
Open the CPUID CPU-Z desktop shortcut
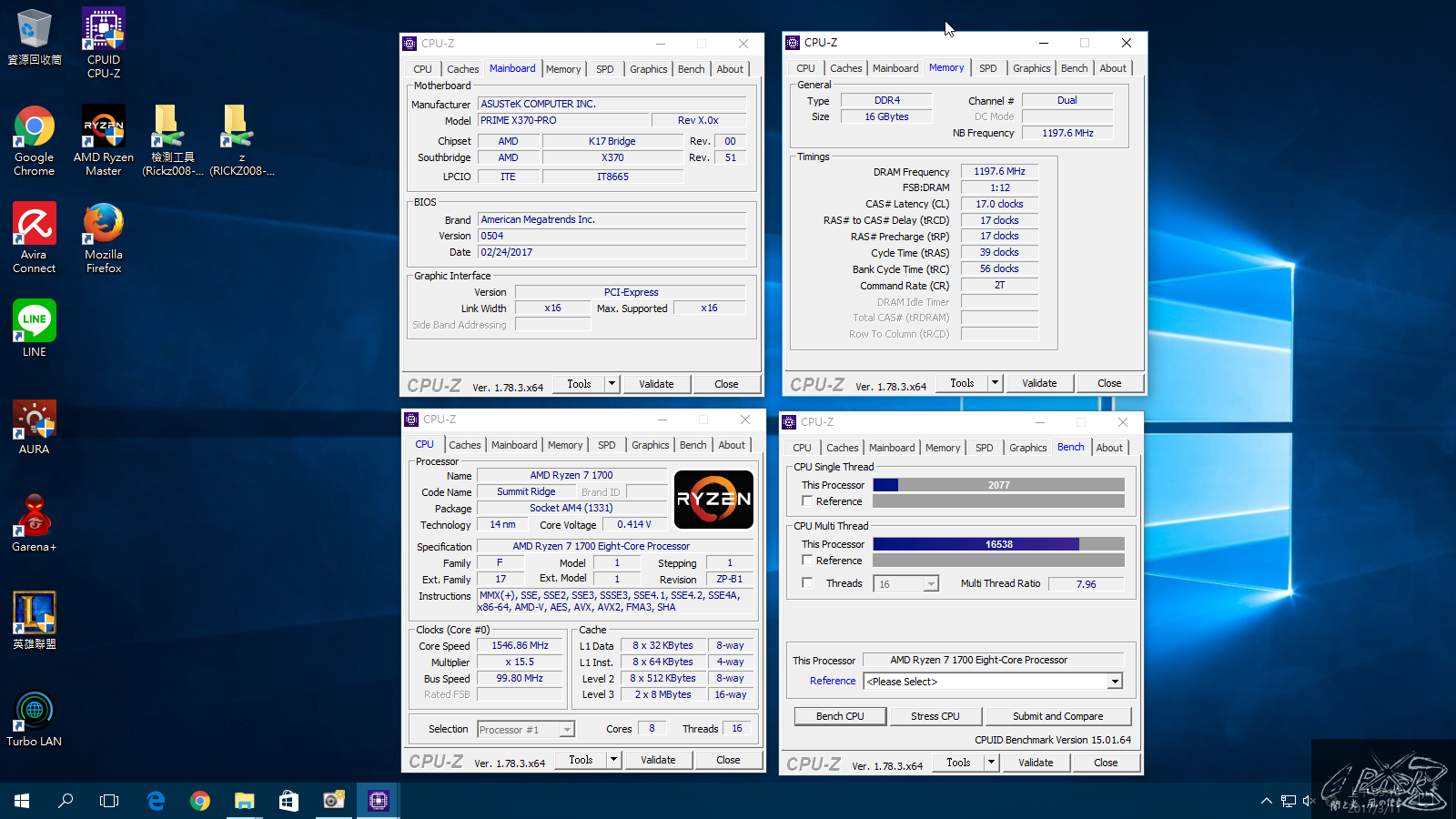point(104,43)
